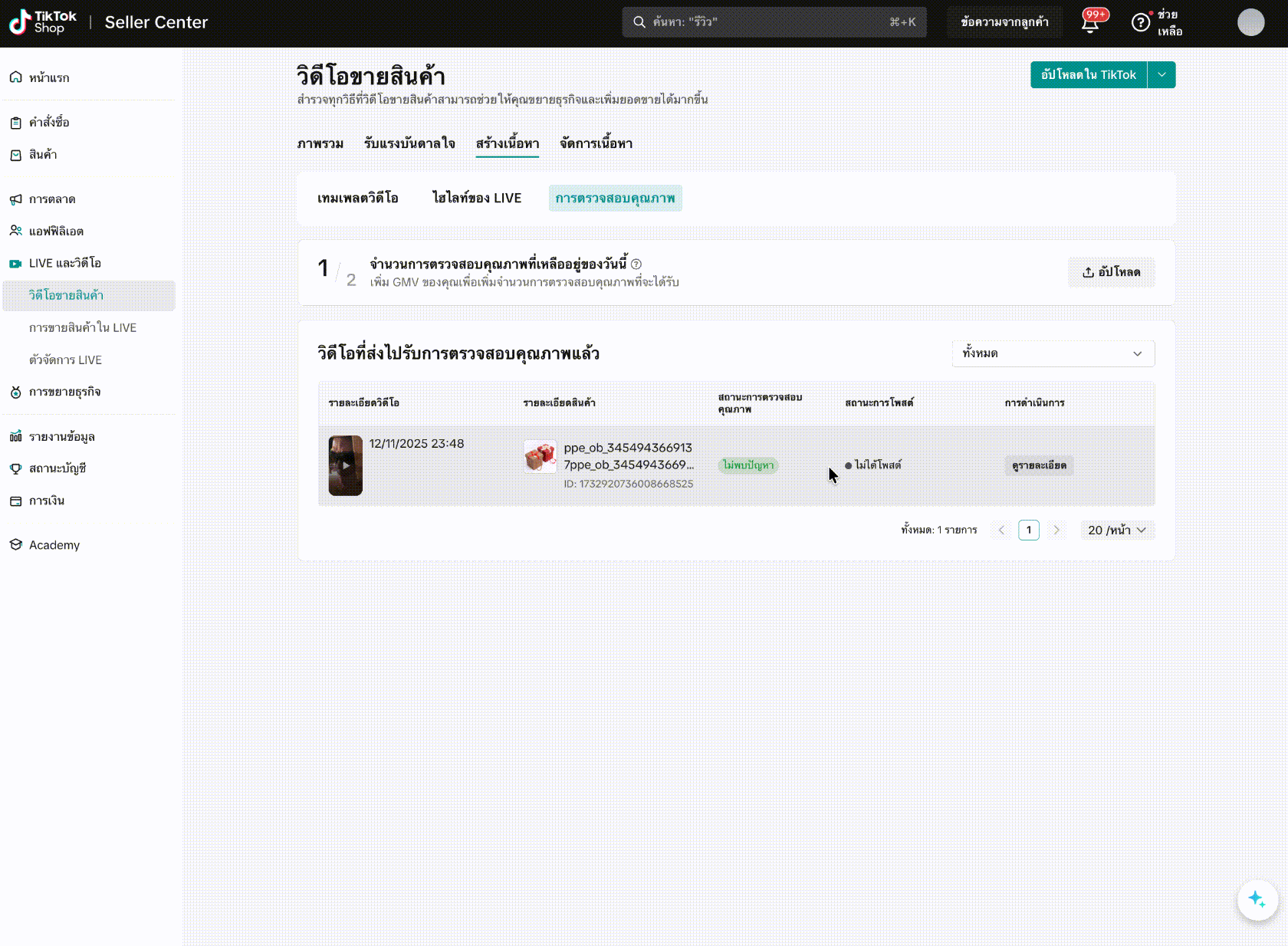The height and width of the screenshot is (946, 1288).
Task: Open the user profile avatar
Action: click(x=1251, y=22)
